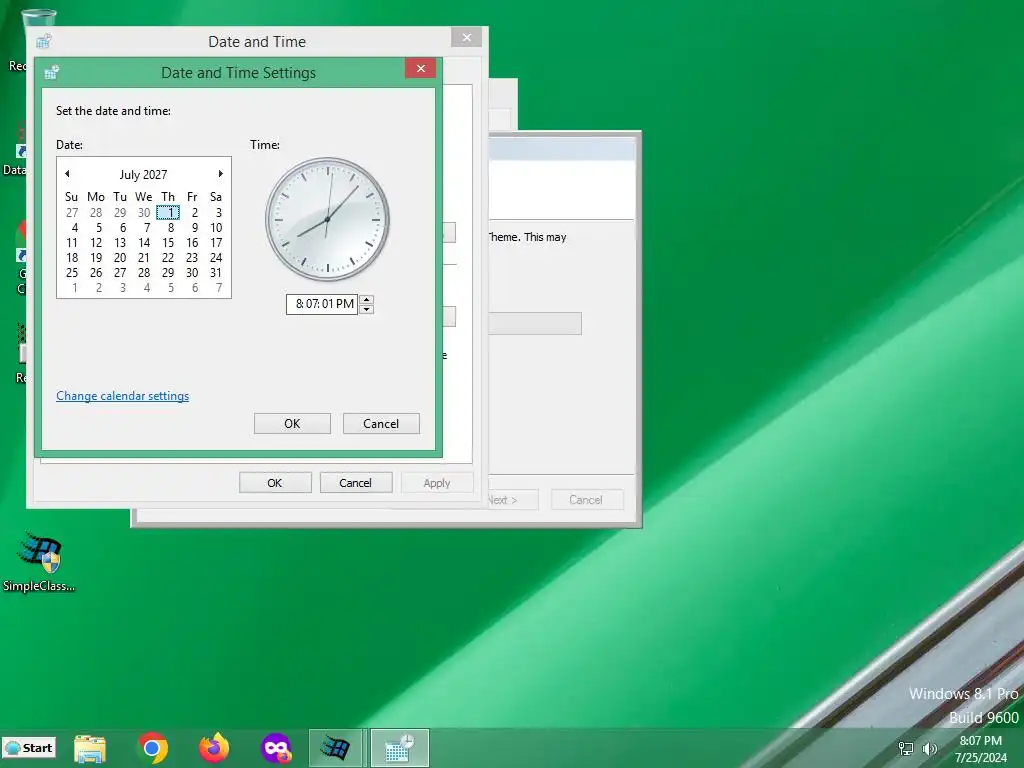Select June 27 in the calendar
The width and height of the screenshot is (1024, 768).
72,212
